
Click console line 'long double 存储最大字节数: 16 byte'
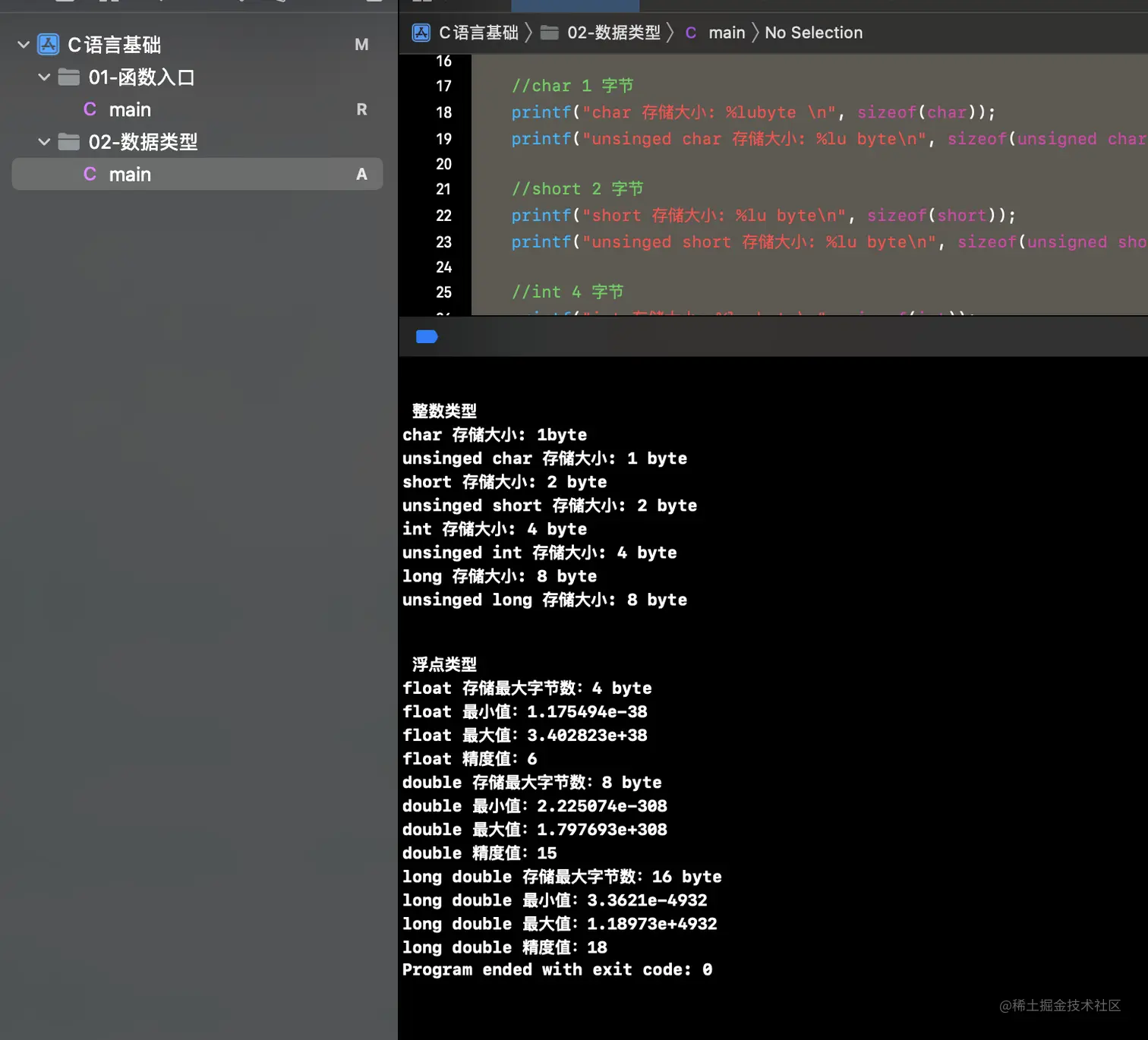click(x=563, y=877)
